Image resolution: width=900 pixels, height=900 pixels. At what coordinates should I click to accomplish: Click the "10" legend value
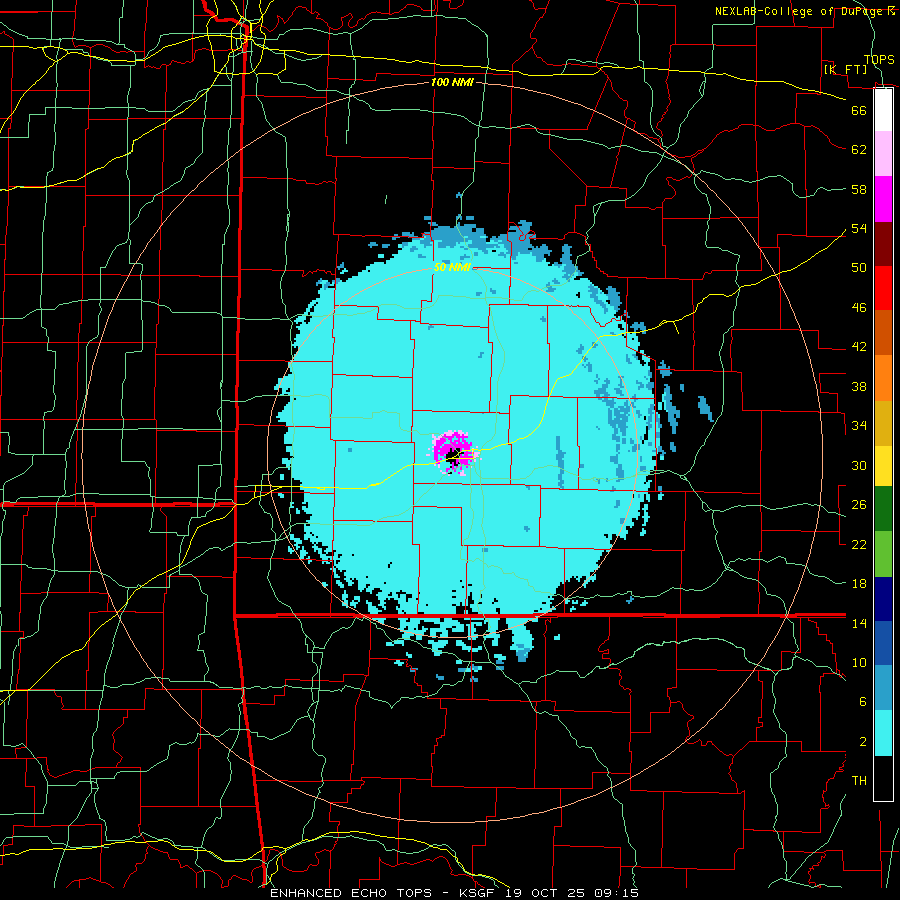click(x=859, y=662)
